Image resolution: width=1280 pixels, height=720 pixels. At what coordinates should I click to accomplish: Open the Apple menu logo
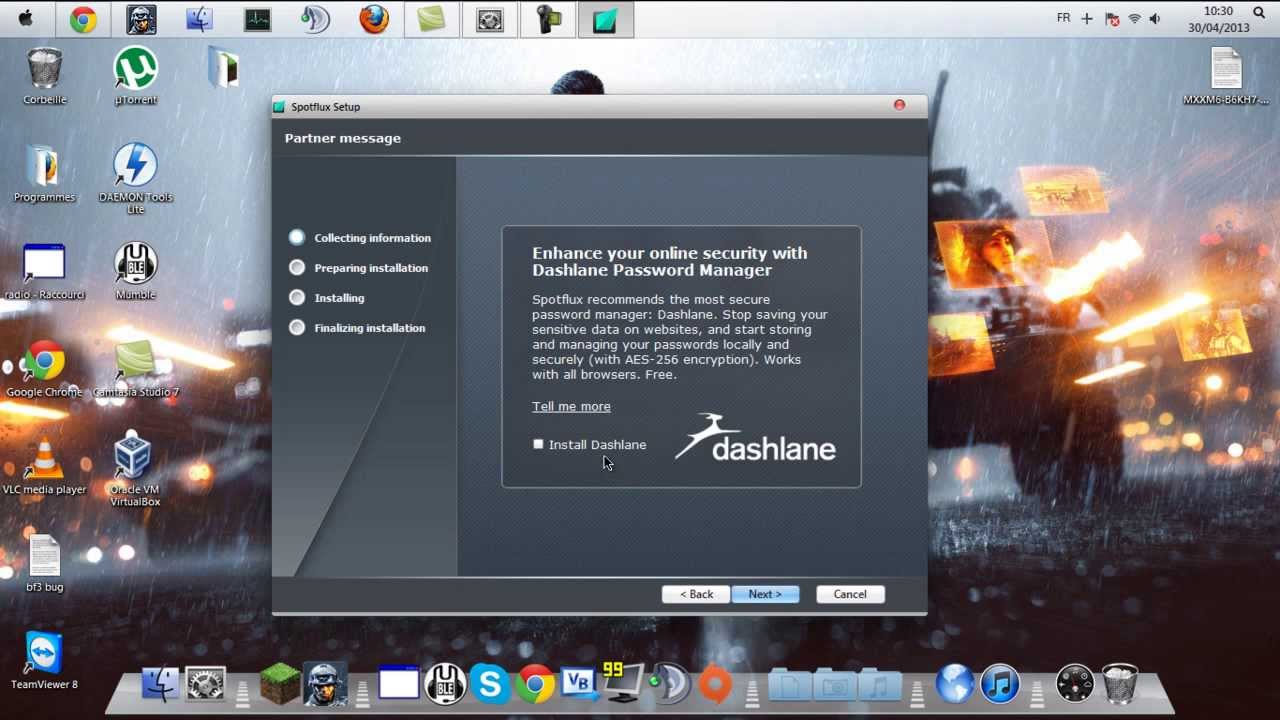[26, 18]
